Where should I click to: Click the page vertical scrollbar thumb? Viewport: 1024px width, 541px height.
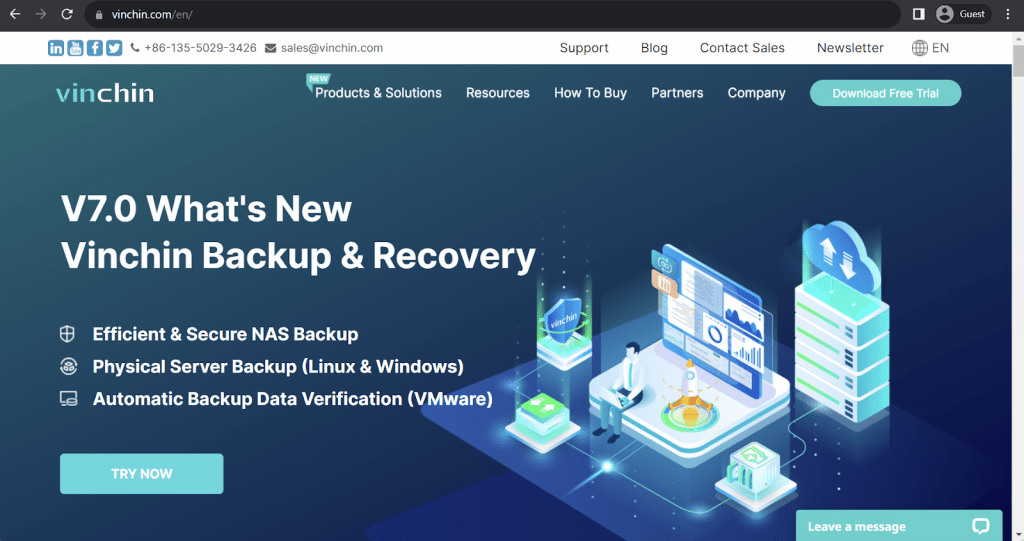click(x=1017, y=62)
